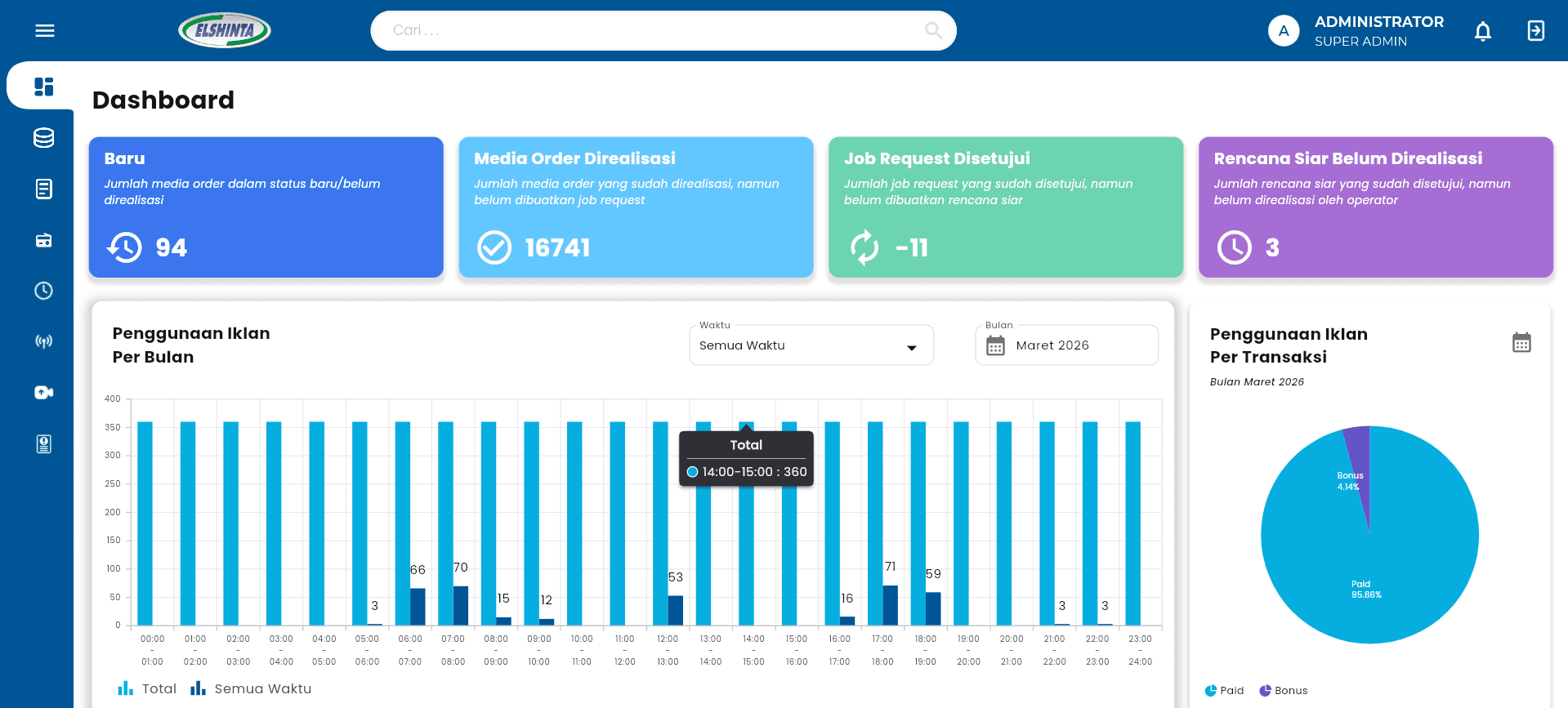
Task: Click the notification bell icon
Action: coord(1482,31)
